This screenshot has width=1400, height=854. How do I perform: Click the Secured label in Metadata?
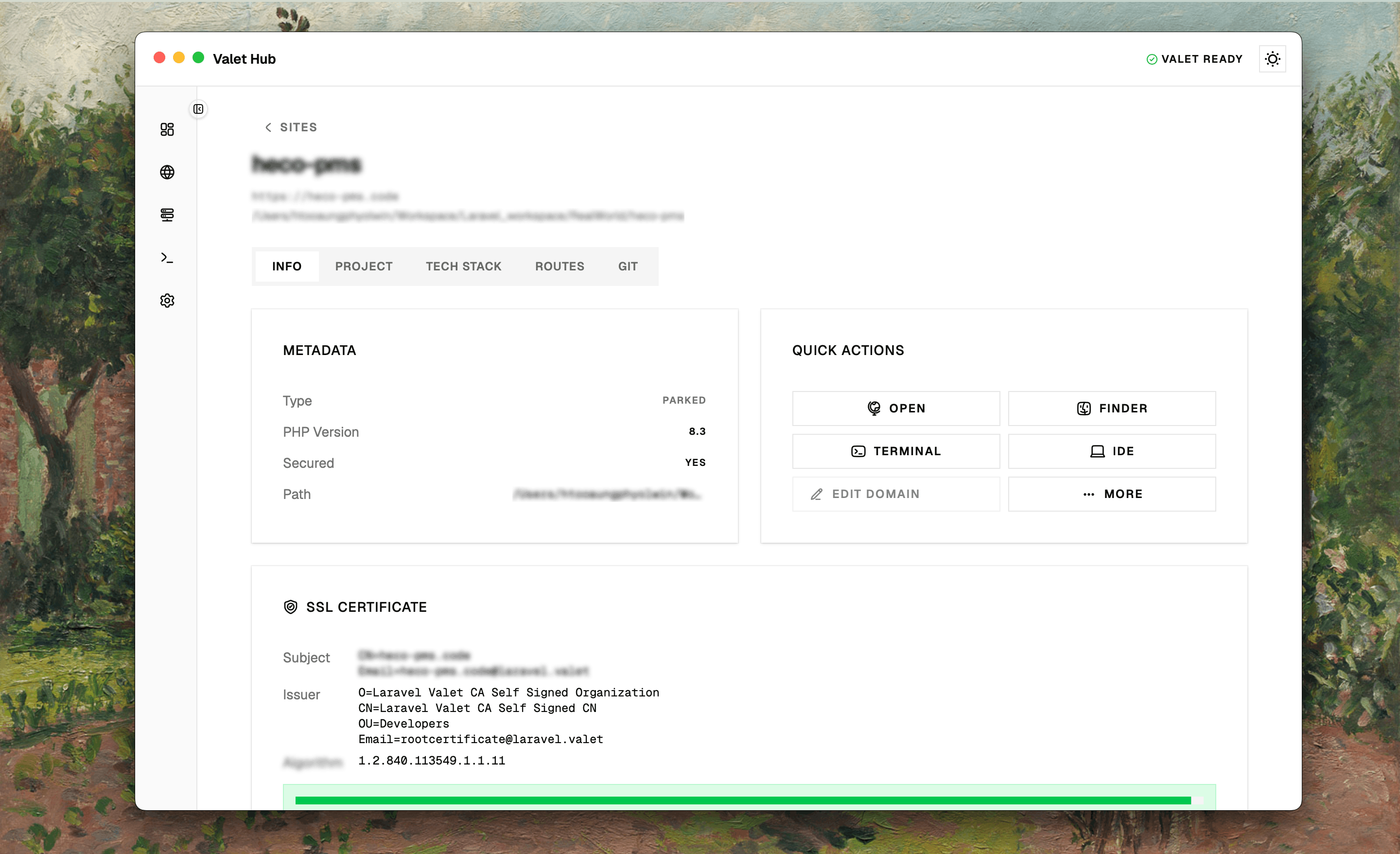pos(309,463)
